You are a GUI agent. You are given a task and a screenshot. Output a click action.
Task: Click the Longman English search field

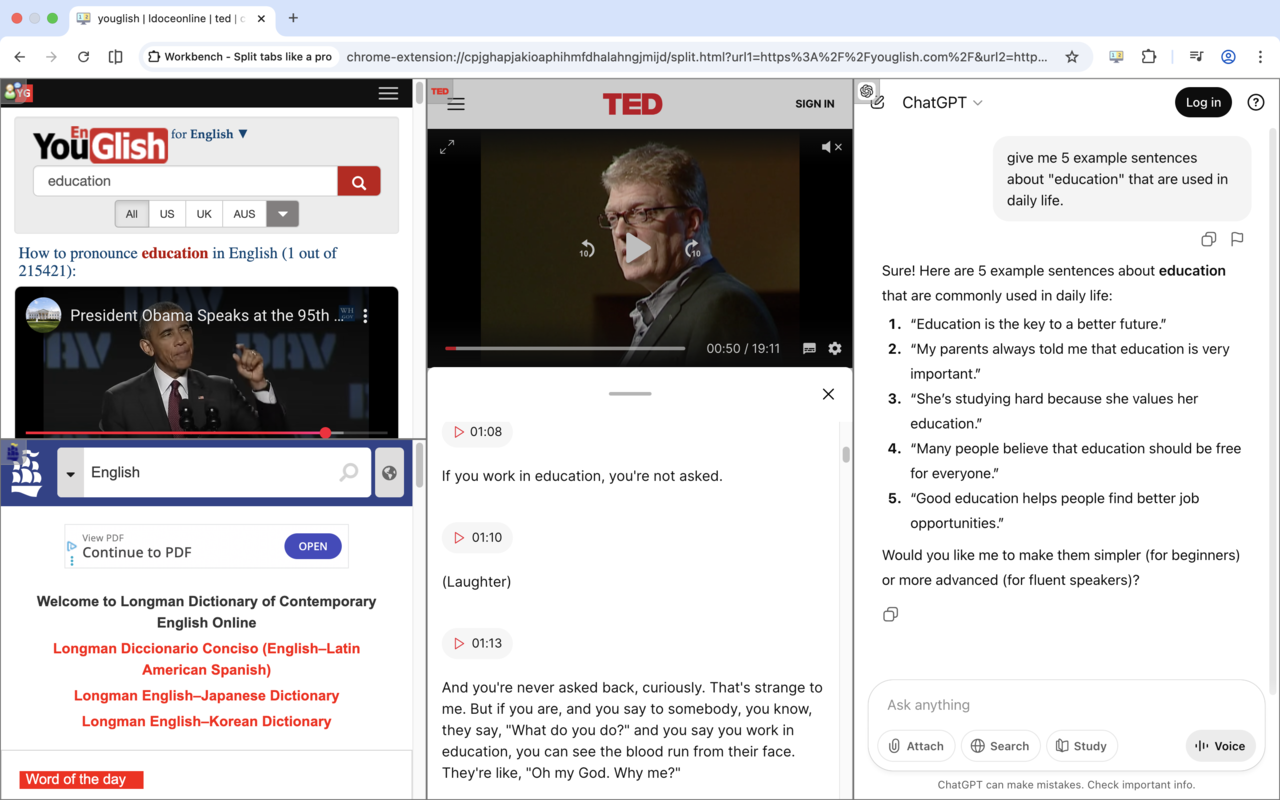210,472
